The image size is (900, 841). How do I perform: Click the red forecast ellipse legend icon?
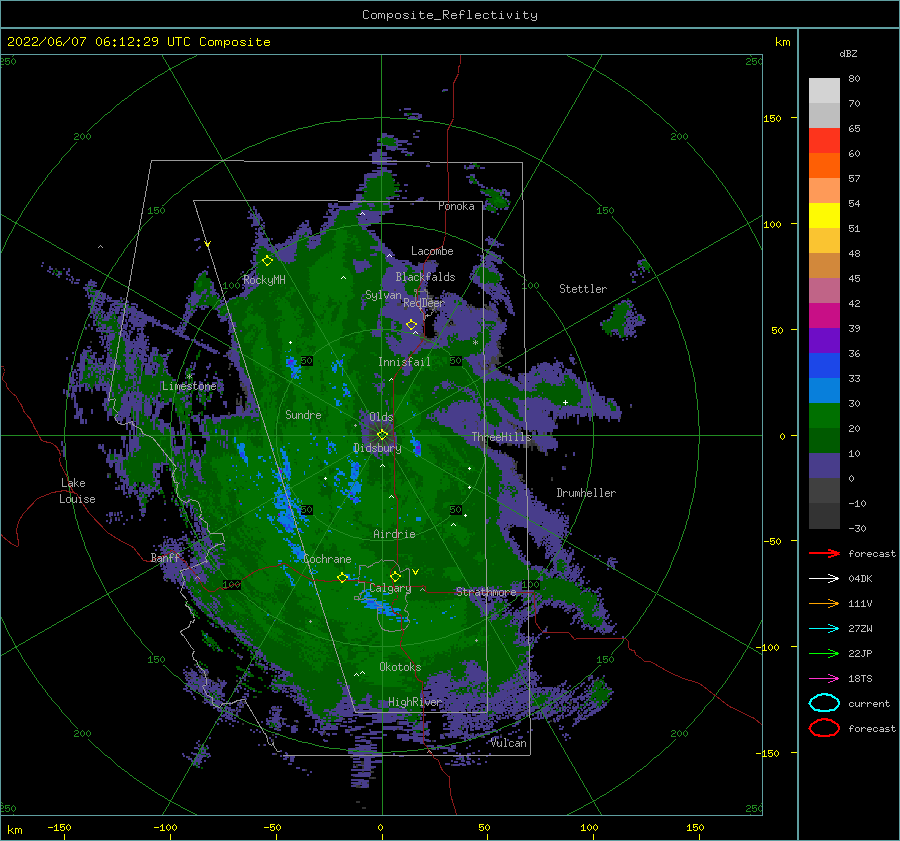point(824,728)
